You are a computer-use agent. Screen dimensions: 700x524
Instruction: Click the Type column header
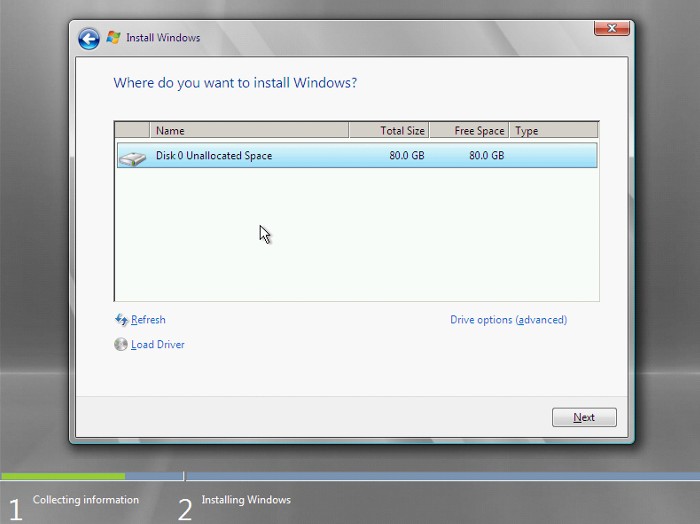pos(554,130)
